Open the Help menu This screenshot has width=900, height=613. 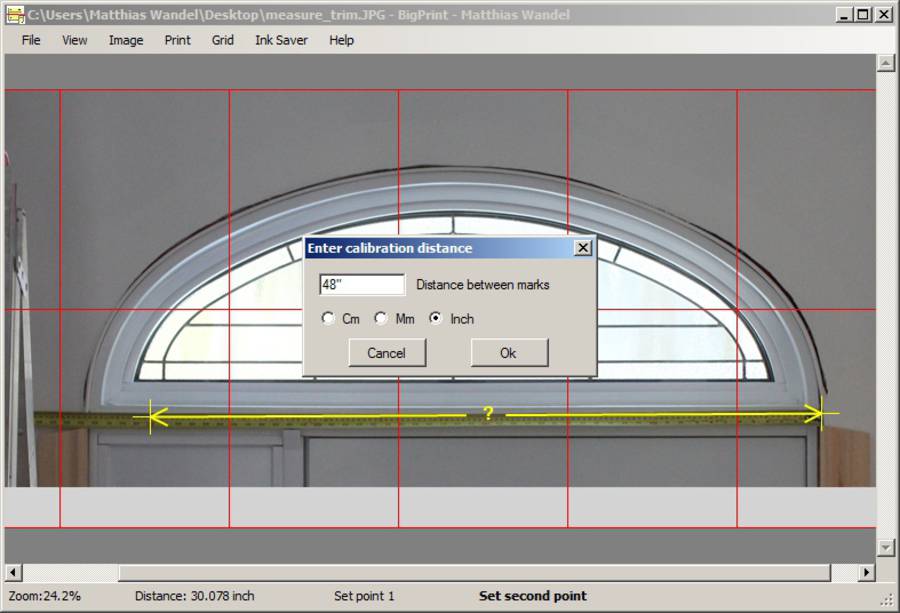(x=342, y=40)
